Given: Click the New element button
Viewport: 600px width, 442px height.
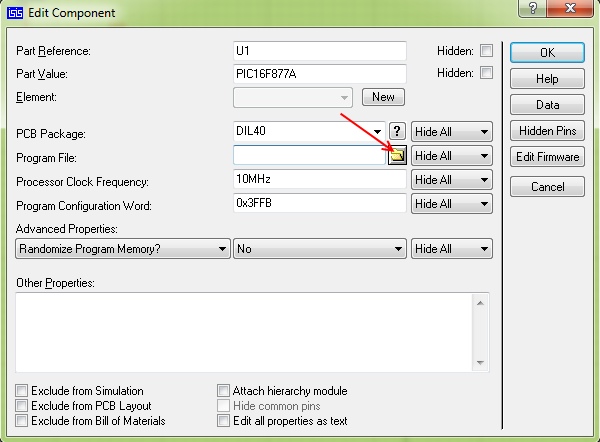Looking at the screenshot, I should coord(383,97).
